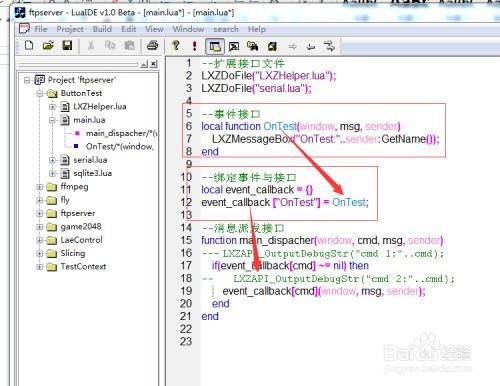Open the search menu

pos(226,29)
